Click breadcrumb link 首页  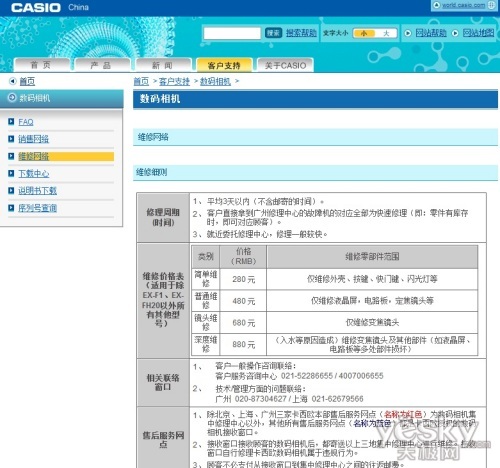point(141,81)
